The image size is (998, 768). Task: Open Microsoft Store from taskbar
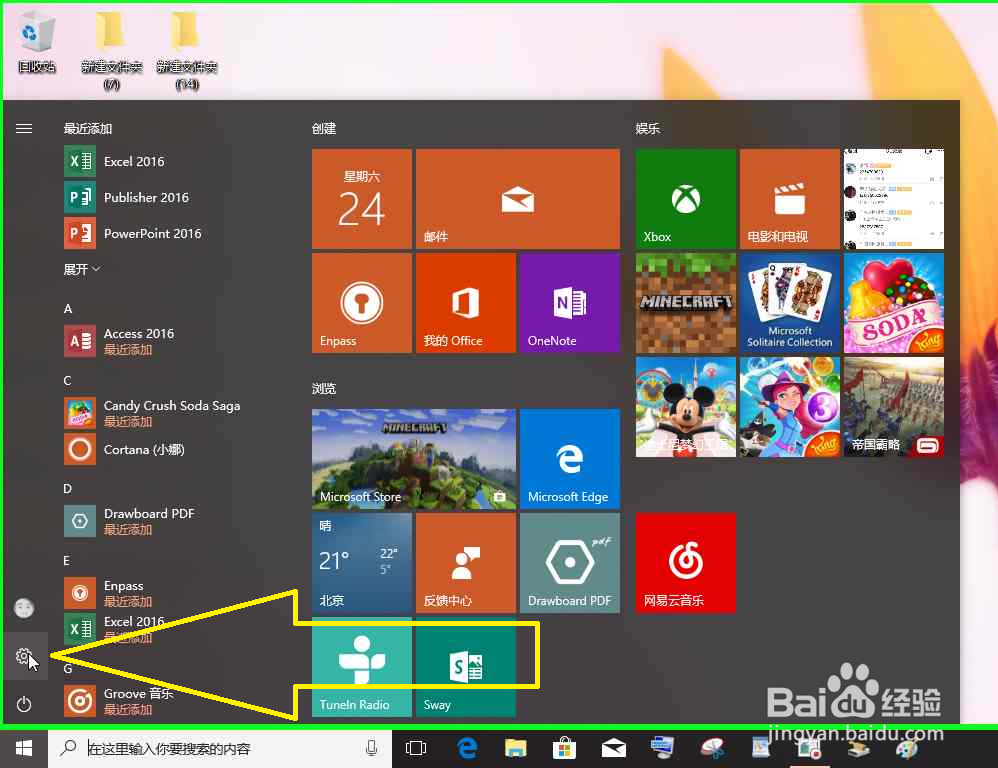tap(565, 748)
